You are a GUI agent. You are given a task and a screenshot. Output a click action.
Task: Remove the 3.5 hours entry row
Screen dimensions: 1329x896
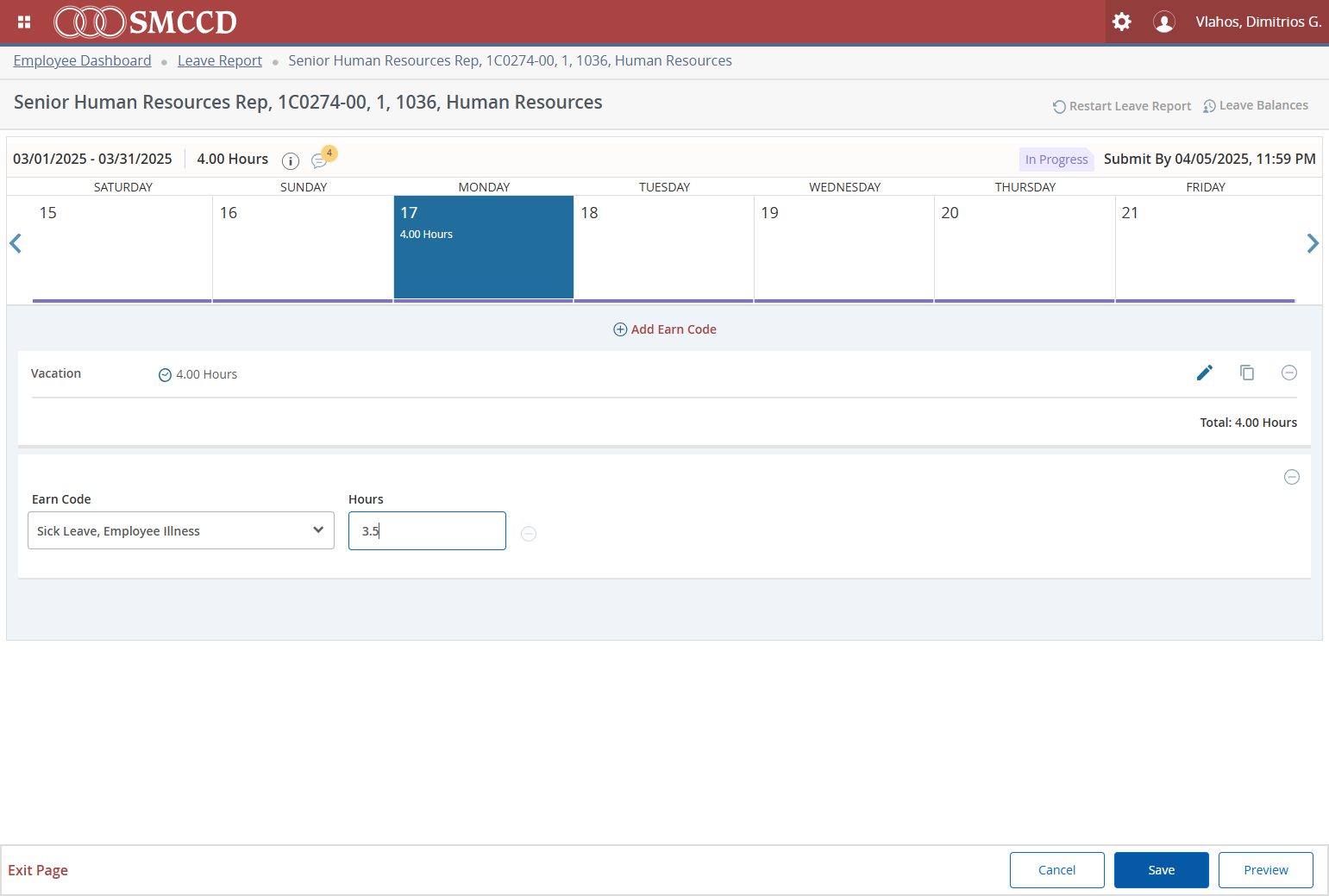(x=529, y=534)
